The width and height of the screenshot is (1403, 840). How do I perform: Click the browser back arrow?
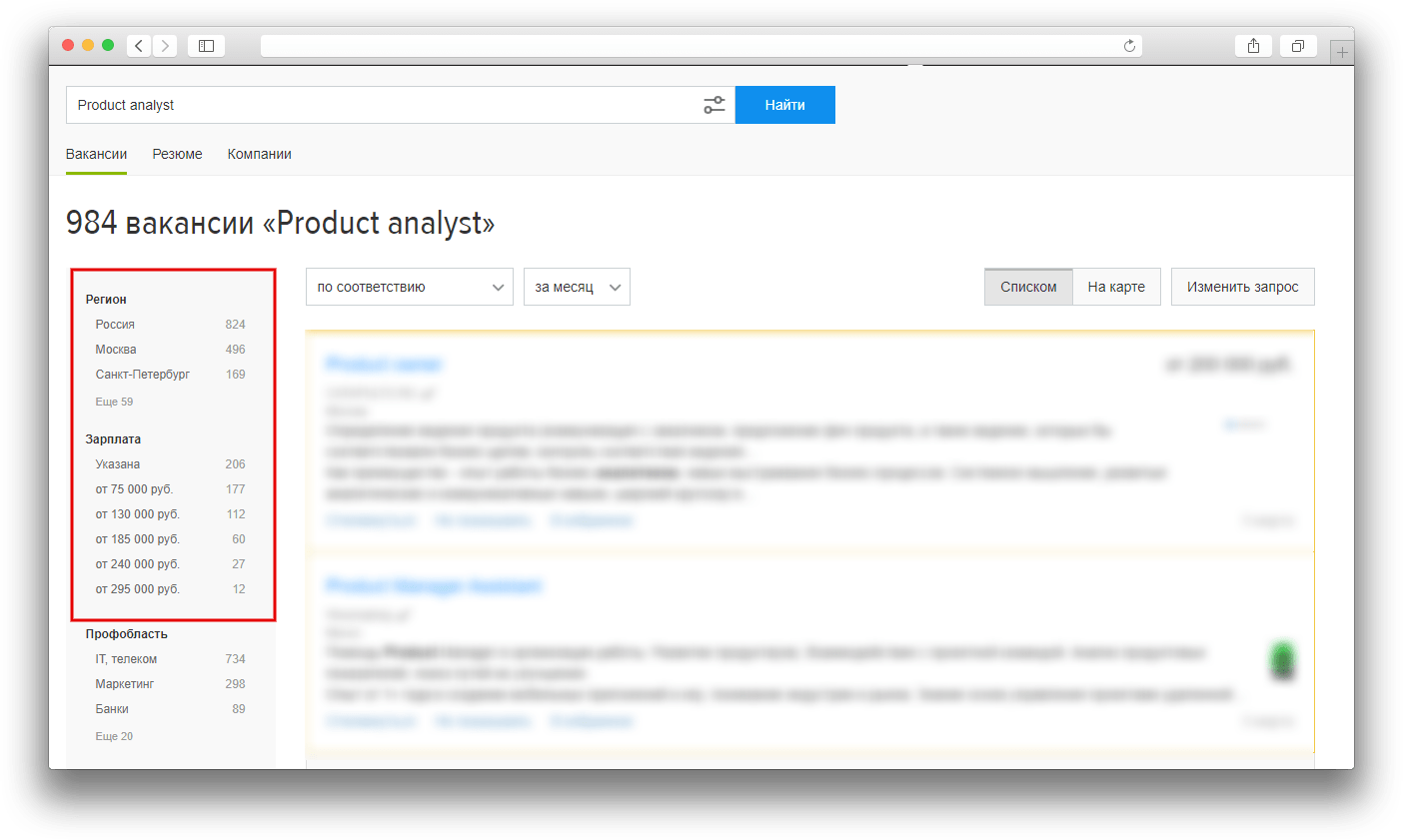(139, 46)
